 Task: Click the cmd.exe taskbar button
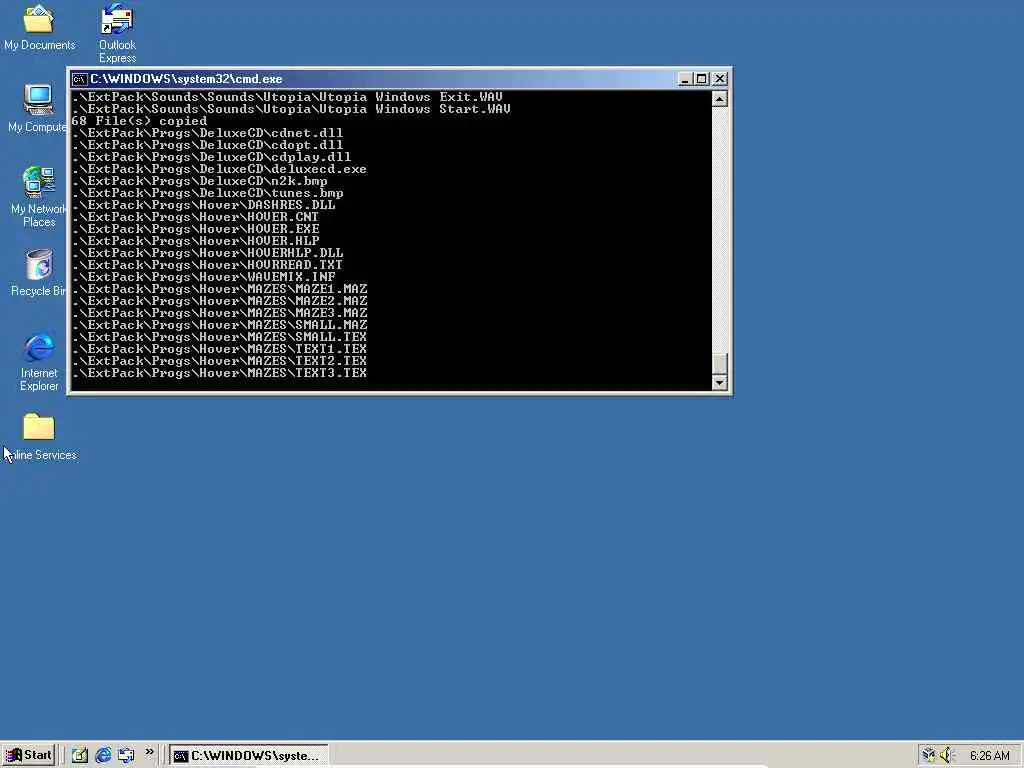[249, 756]
